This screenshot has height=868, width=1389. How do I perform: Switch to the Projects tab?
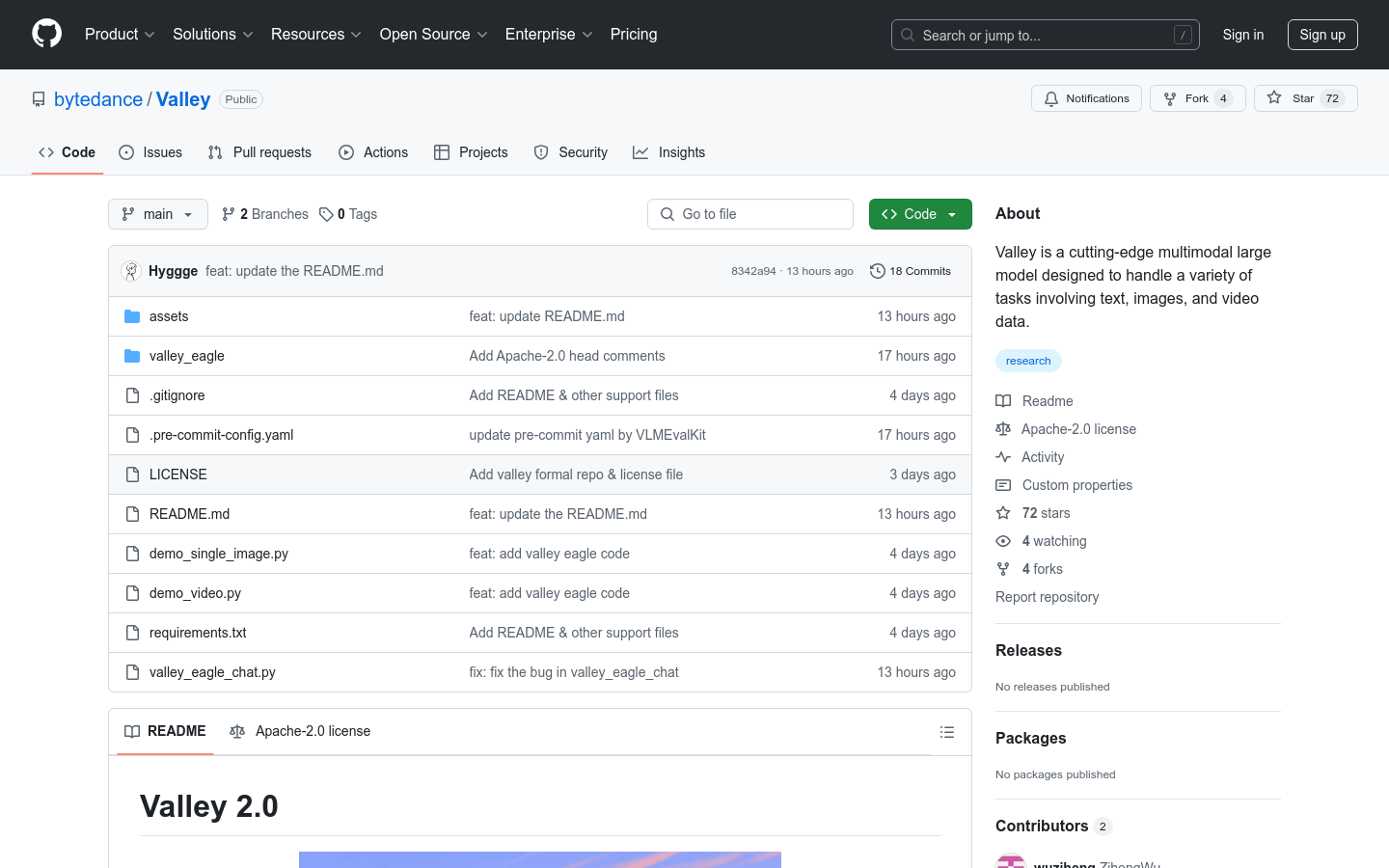pos(471,152)
